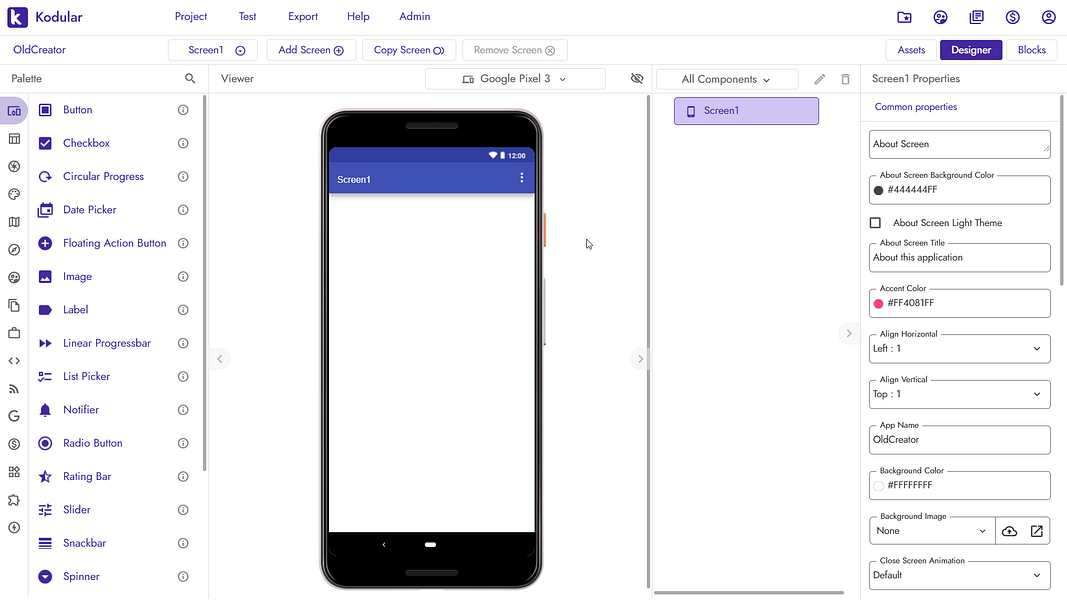The width and height of the screenshot is (1067, 600).
Task: Select the Layout palette category
Action: pos(12,139)
